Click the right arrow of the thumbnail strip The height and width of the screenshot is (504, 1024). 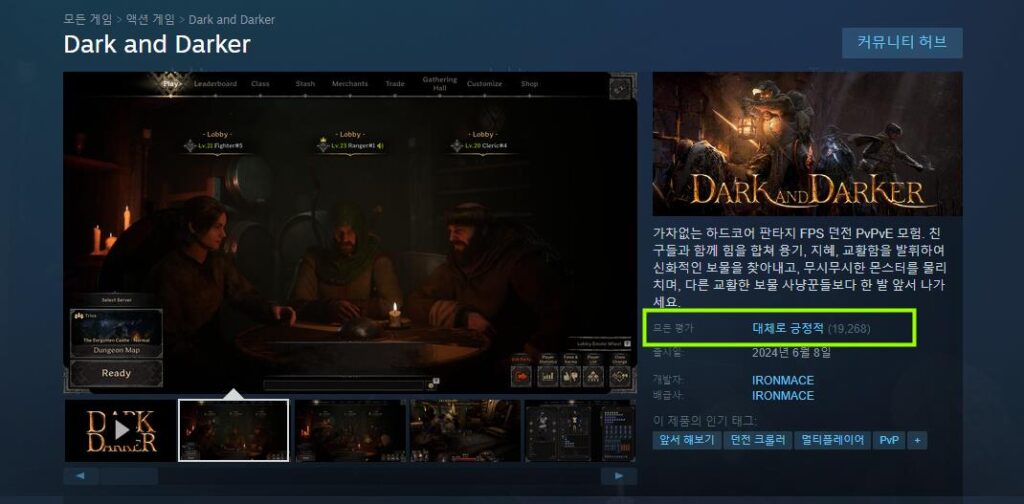point(619,476)
